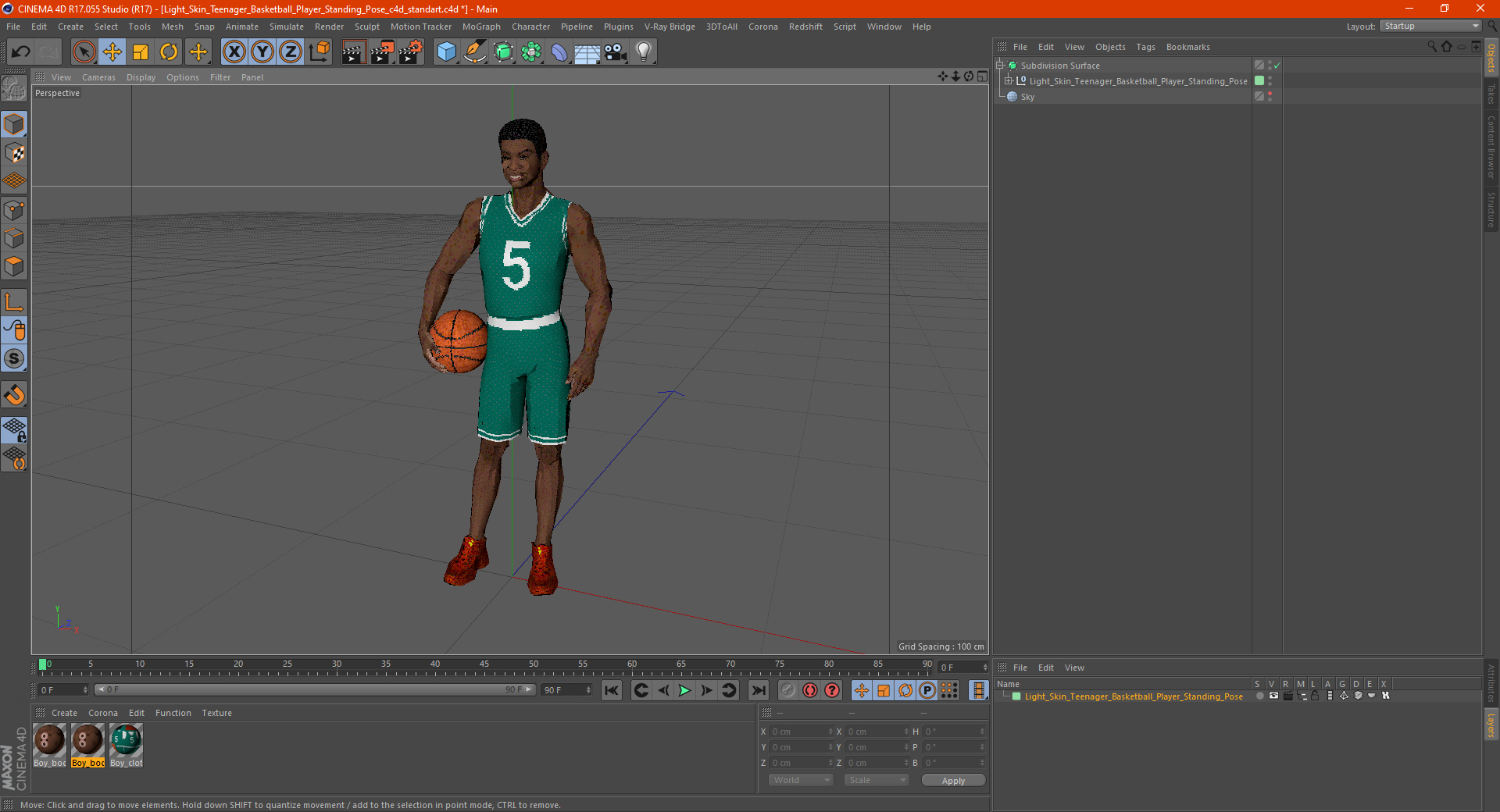1500x812 pixels.
Task: Select Boy_cloth material thumbnail
Action: 126,746
